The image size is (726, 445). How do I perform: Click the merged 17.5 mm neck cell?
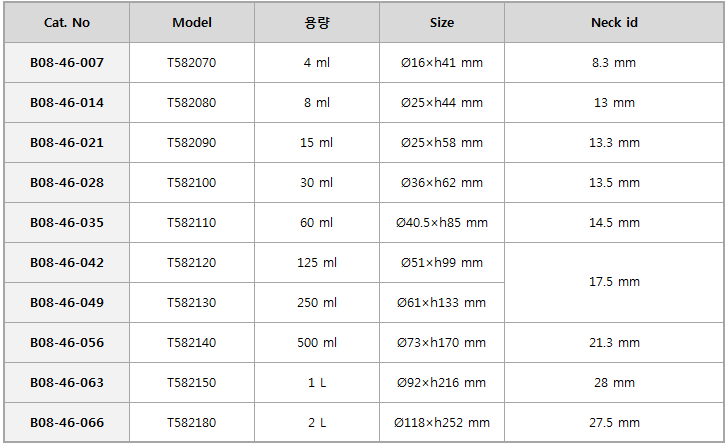coord(614,282)
